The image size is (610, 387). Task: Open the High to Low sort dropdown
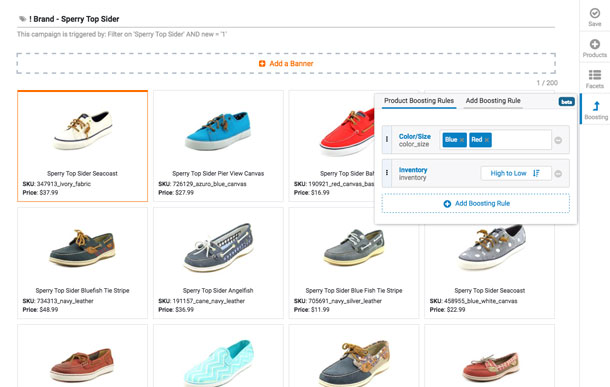516,173
